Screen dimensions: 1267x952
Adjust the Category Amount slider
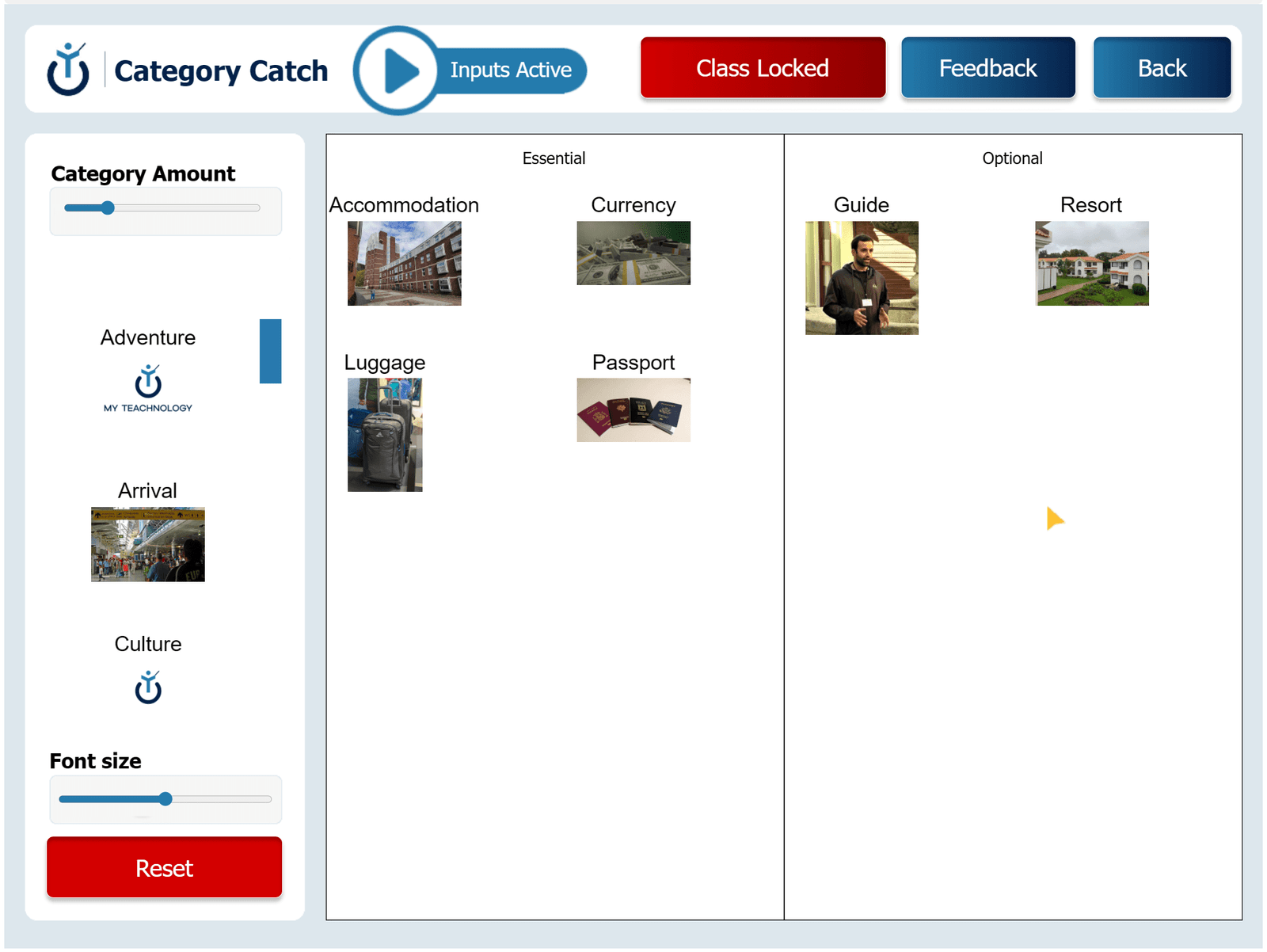(162, 208)
